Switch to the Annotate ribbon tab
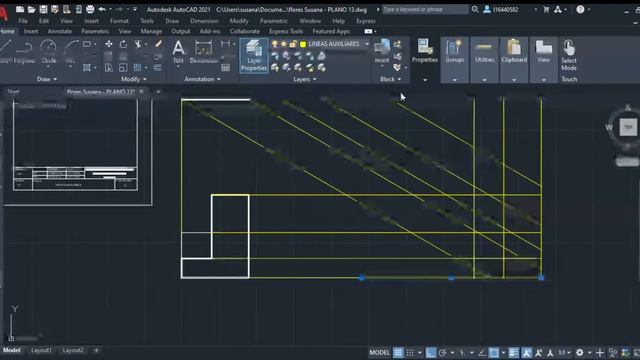The height and width of the screenshot is (360, 640). (60, 31)
